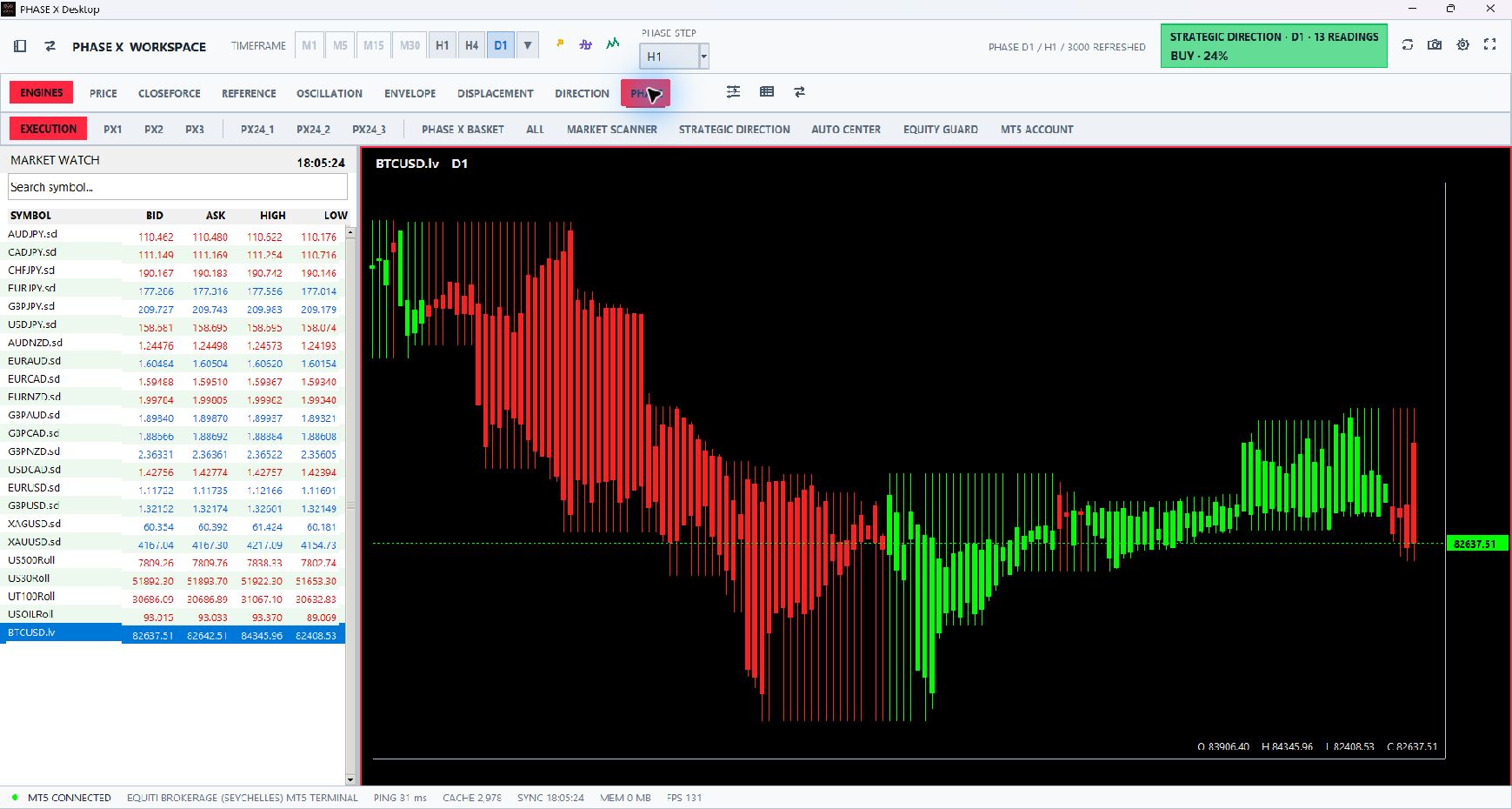Click the swap arrows icon left of PHASE X WORKSPACE
The image size is (1512, 809).
pos(50,46)
